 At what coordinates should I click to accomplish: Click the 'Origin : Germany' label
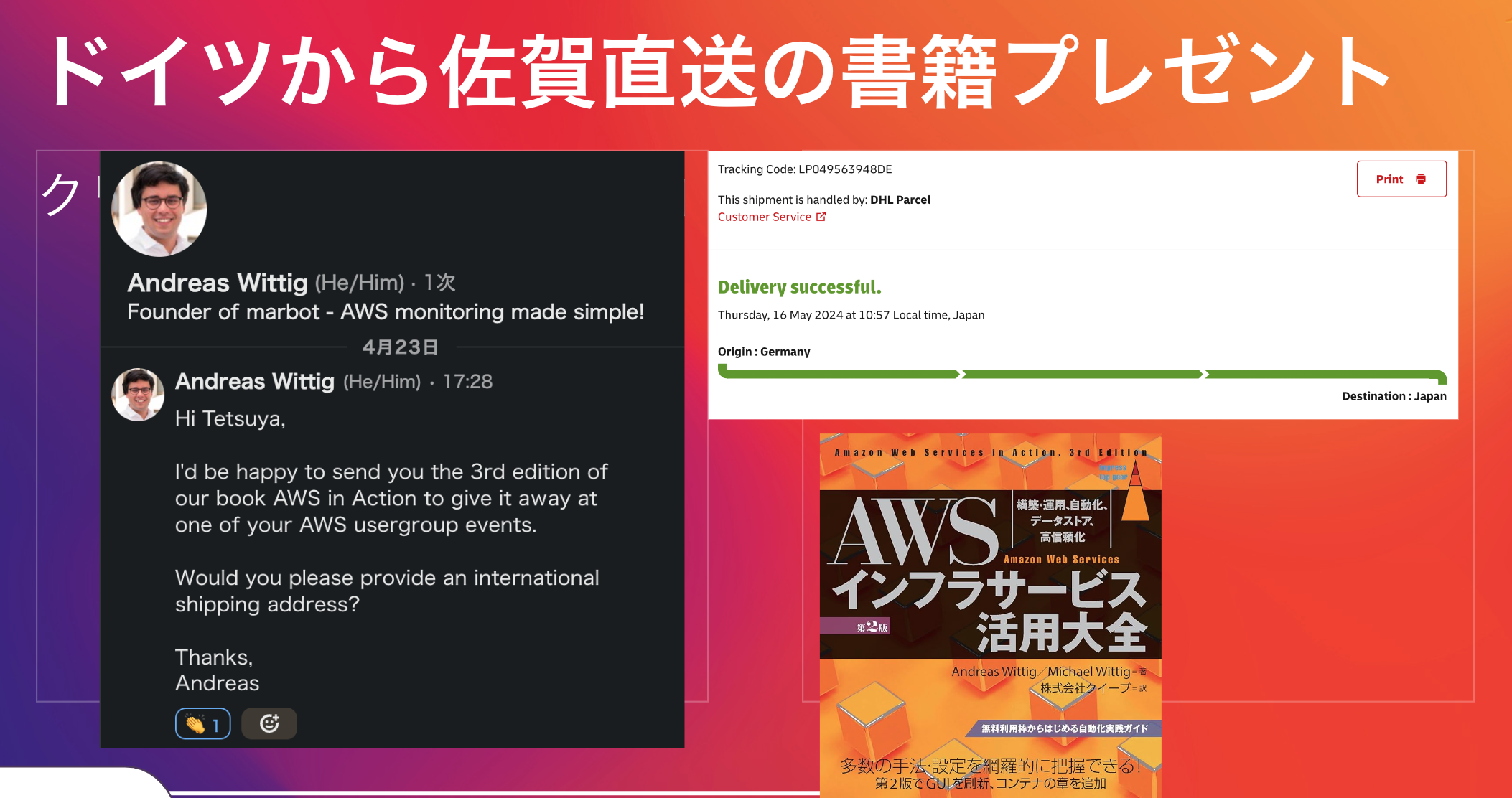[764, 352]
